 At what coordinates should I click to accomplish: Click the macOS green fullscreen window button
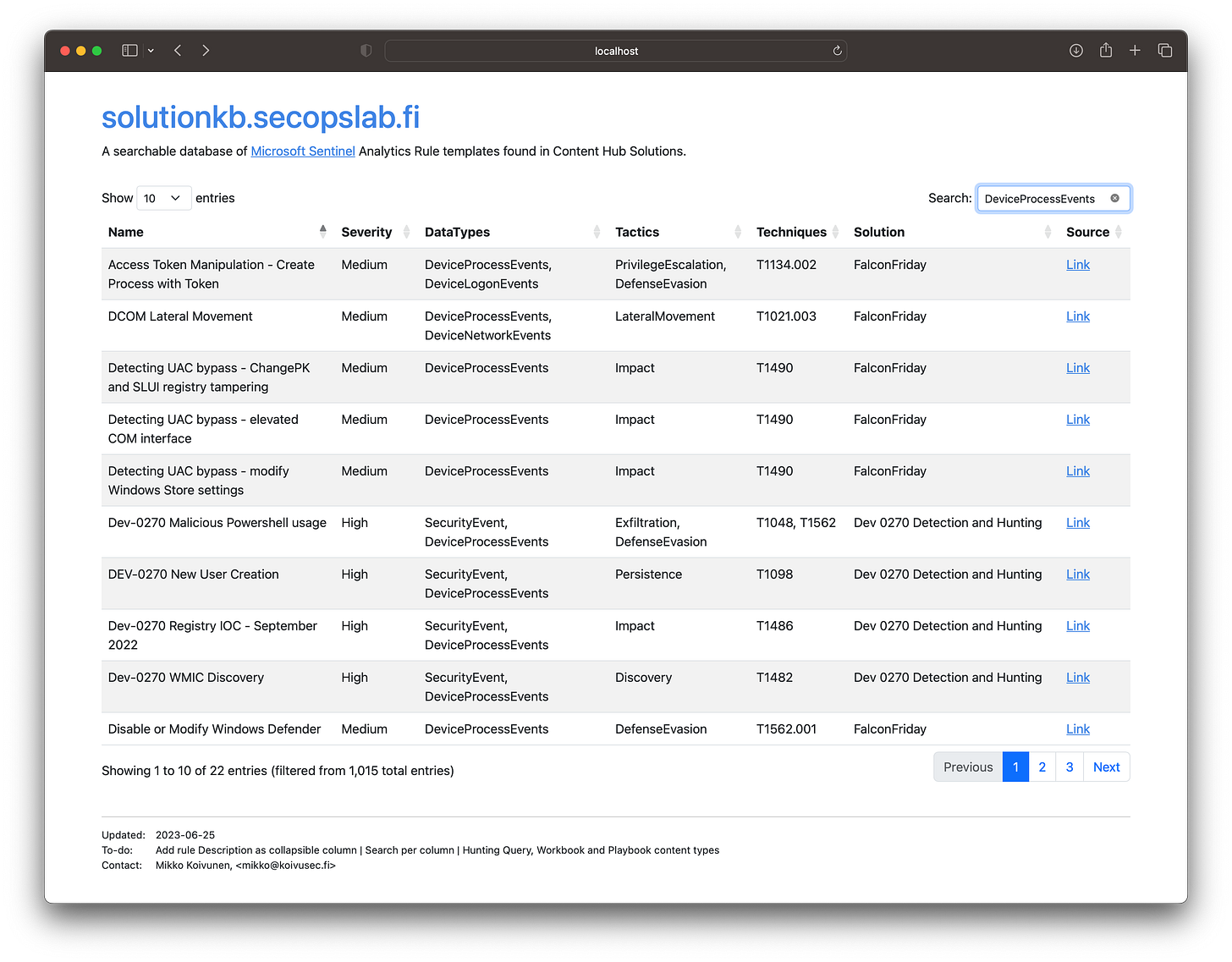click(x=96, y=51)
